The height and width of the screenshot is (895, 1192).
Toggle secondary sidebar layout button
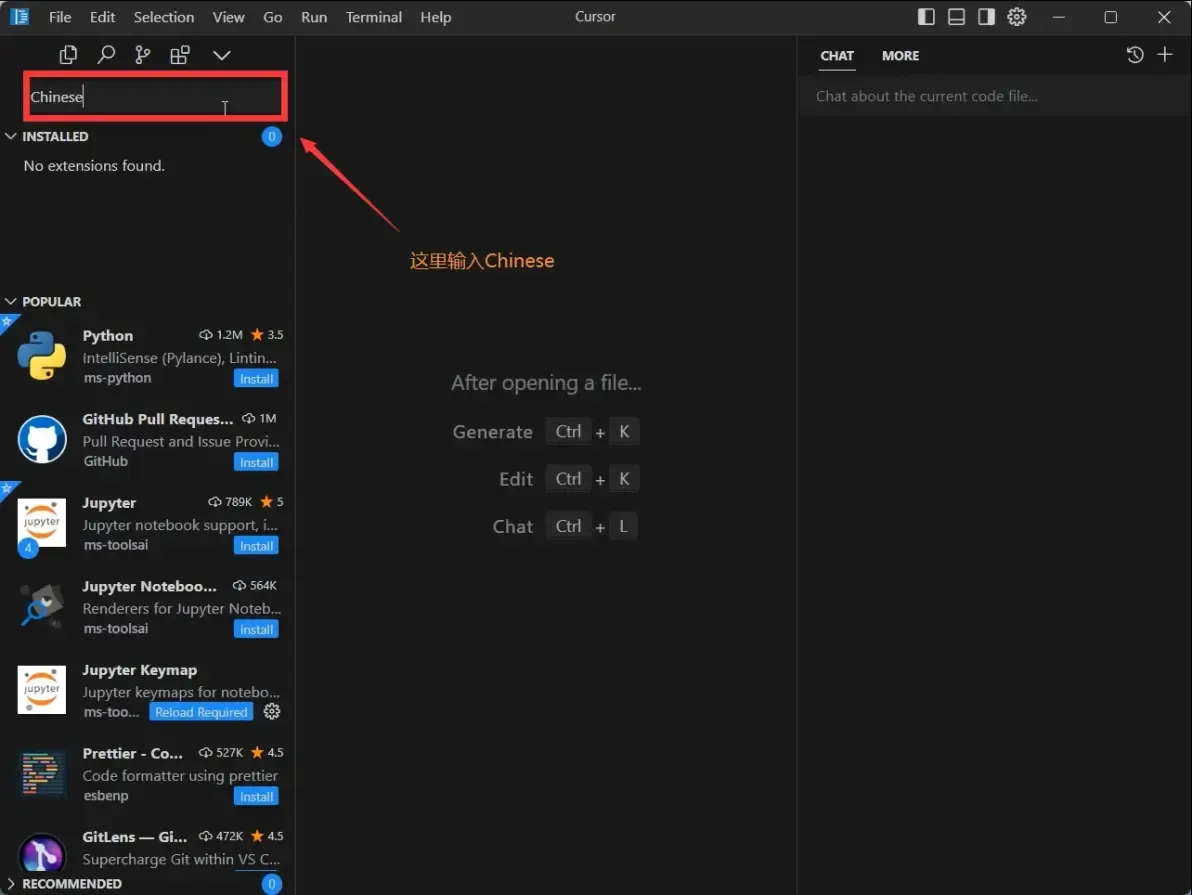[x=986, y=17]
